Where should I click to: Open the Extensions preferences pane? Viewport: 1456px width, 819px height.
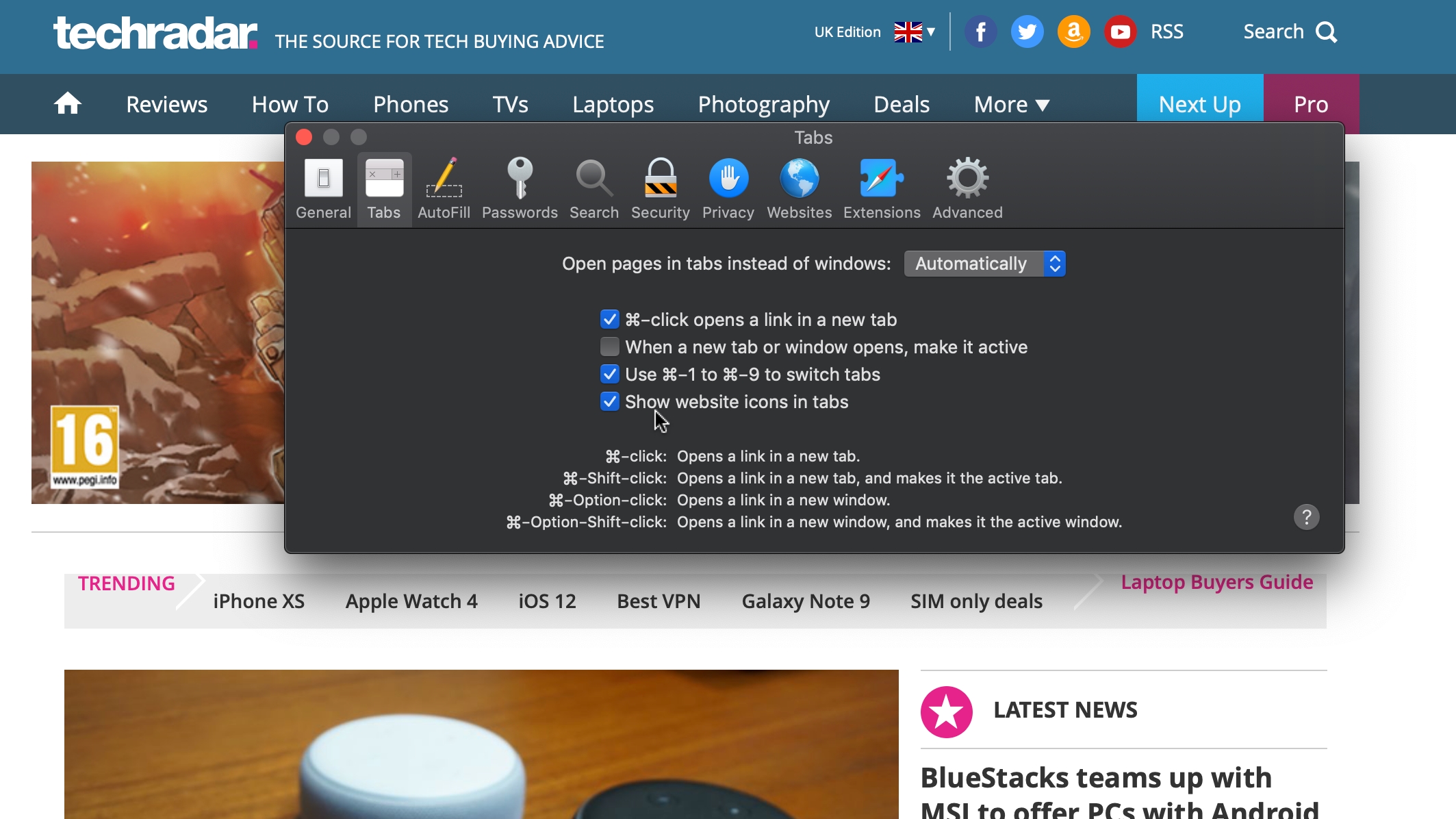882,189
